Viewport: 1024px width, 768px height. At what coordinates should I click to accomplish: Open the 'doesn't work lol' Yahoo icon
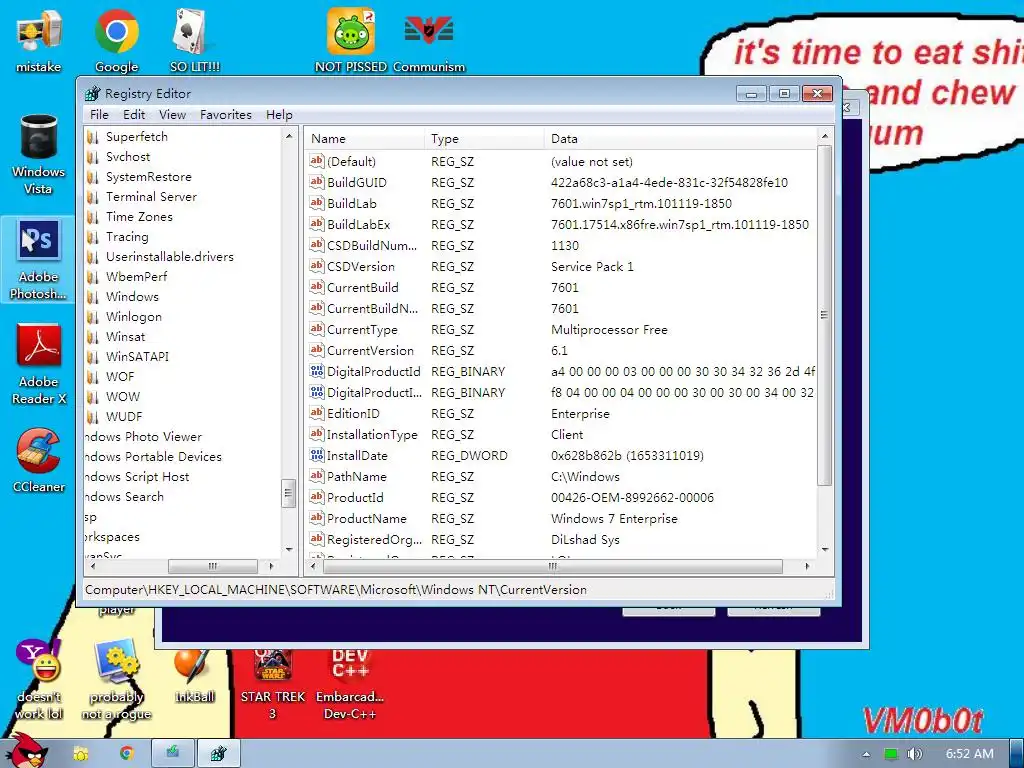click(39, 680)
